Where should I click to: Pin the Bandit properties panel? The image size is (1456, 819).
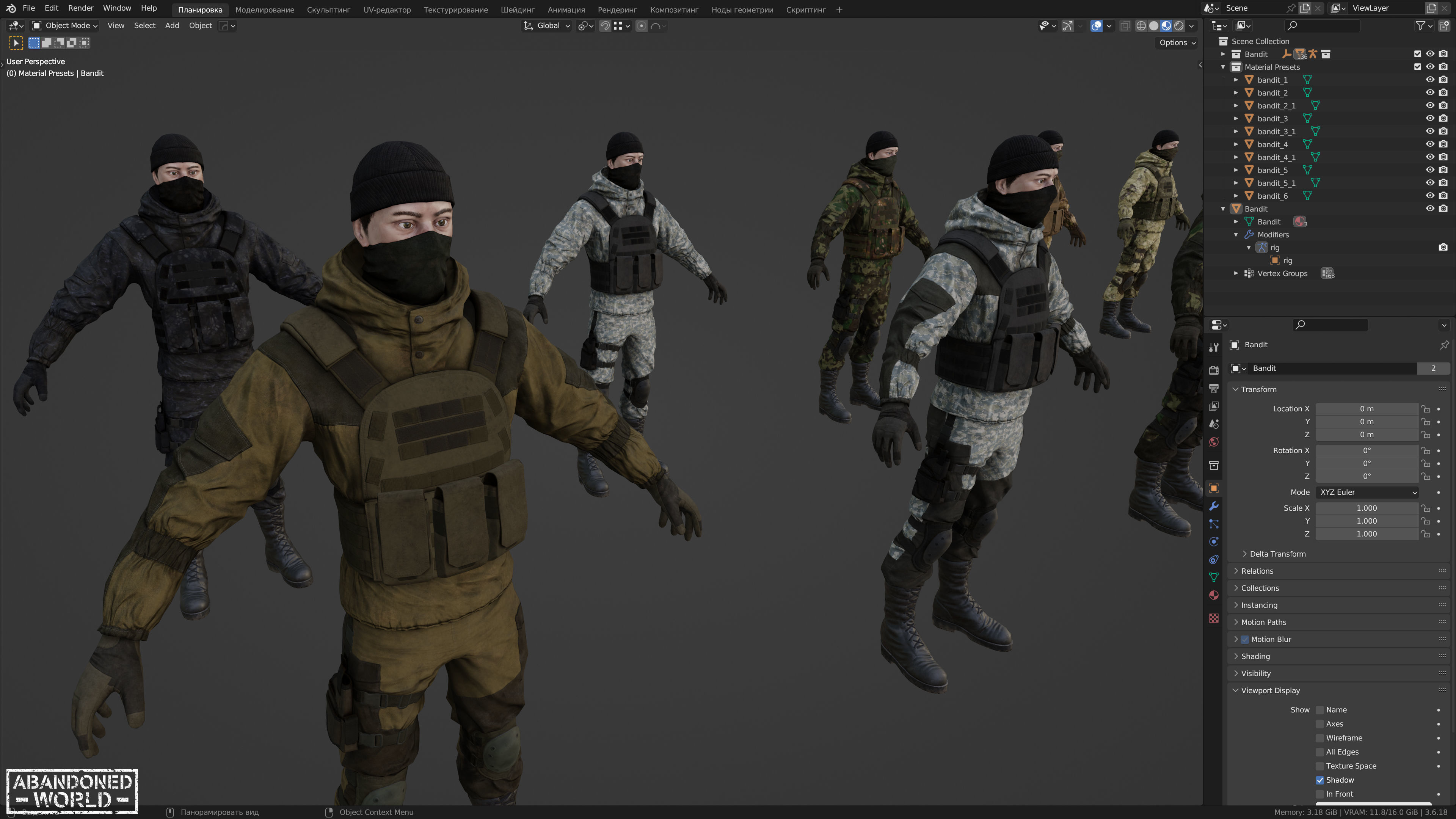coord(1444,345)
